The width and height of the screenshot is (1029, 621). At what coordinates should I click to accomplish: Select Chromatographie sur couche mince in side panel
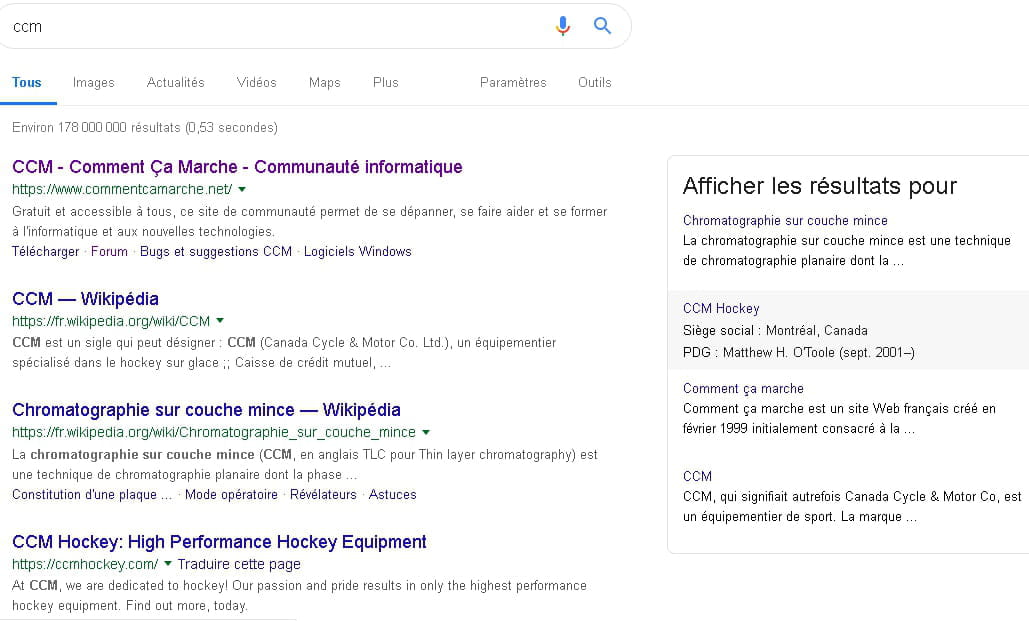point(785,221)
